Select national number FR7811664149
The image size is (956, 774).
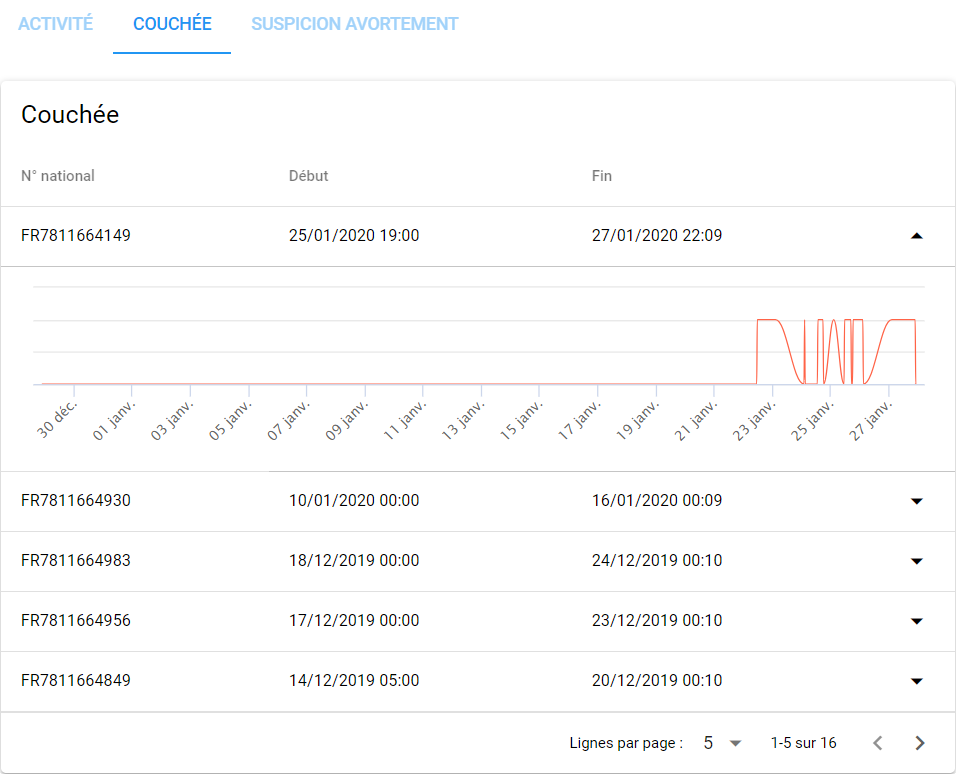(76, 235)
